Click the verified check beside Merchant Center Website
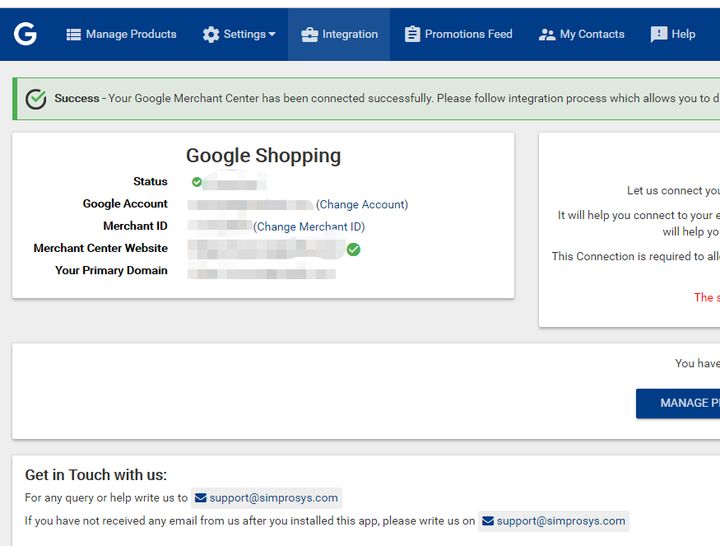The height and width of the screenshot is (546, 720). point(353,250)
